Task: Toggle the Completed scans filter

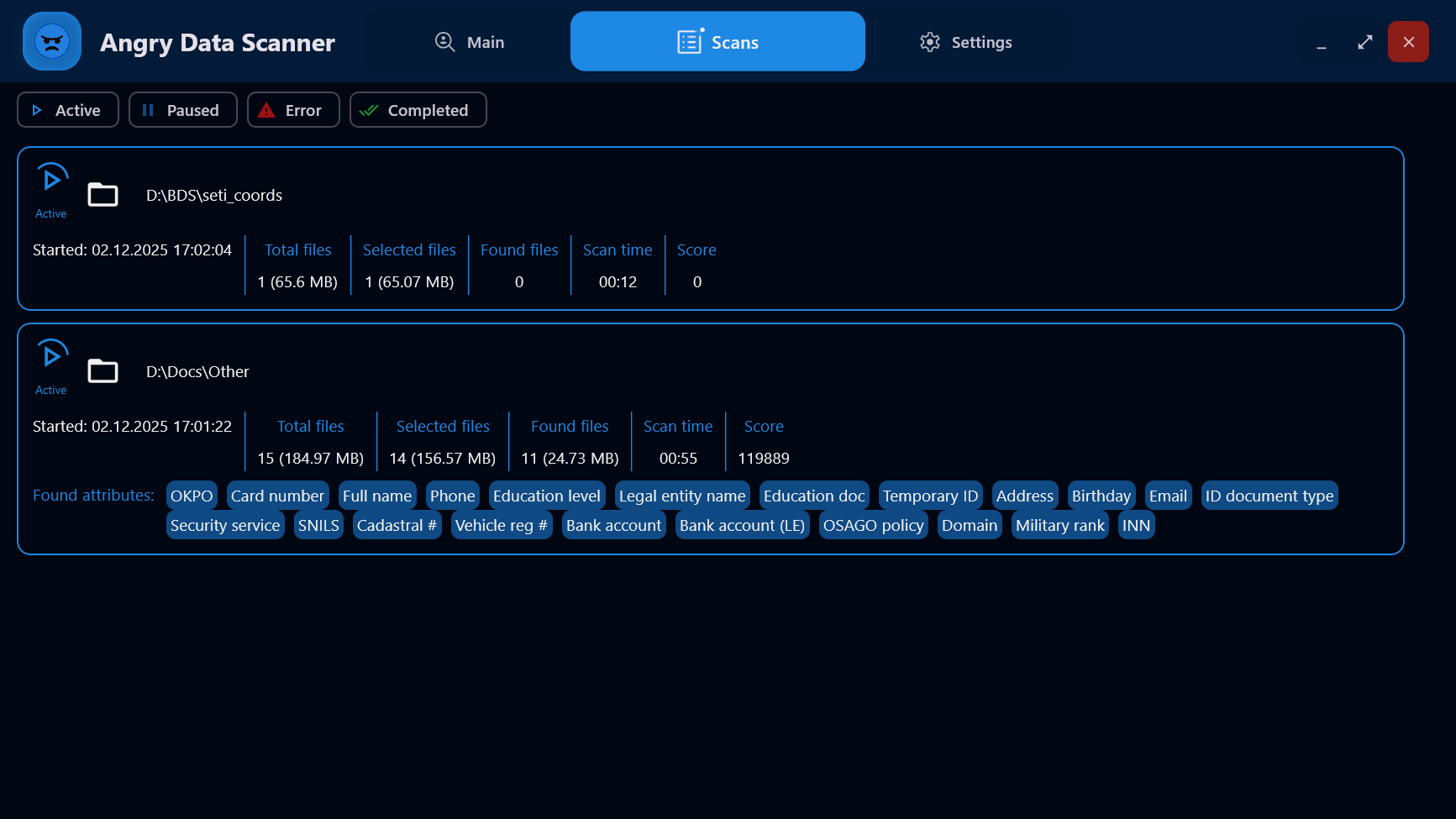Action: (x=418, y=110)
